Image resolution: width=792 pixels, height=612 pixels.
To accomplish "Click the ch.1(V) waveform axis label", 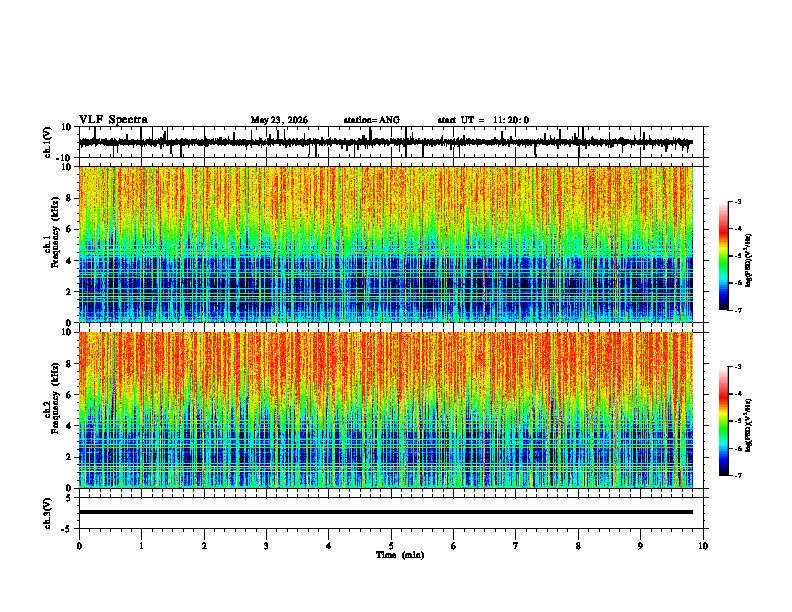I will [48, 142].
